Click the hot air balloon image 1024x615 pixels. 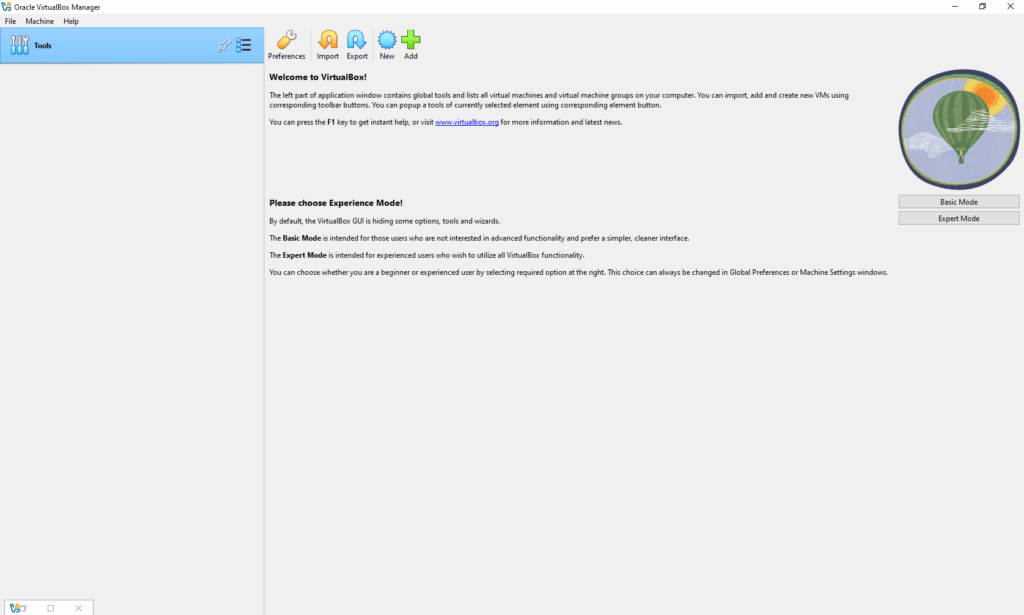point(959,129)
